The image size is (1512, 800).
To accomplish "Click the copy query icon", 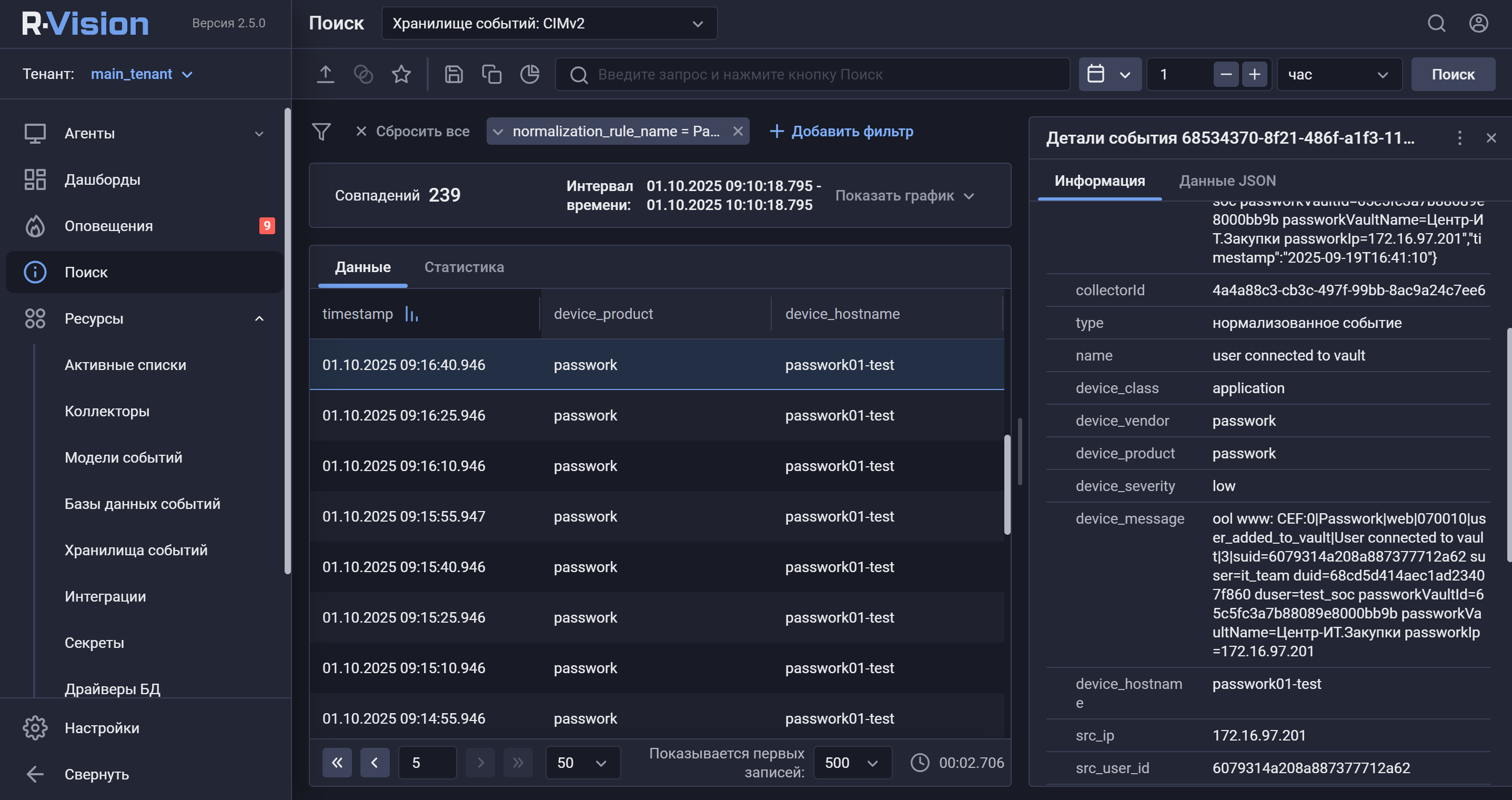I will tap(491, 75).
